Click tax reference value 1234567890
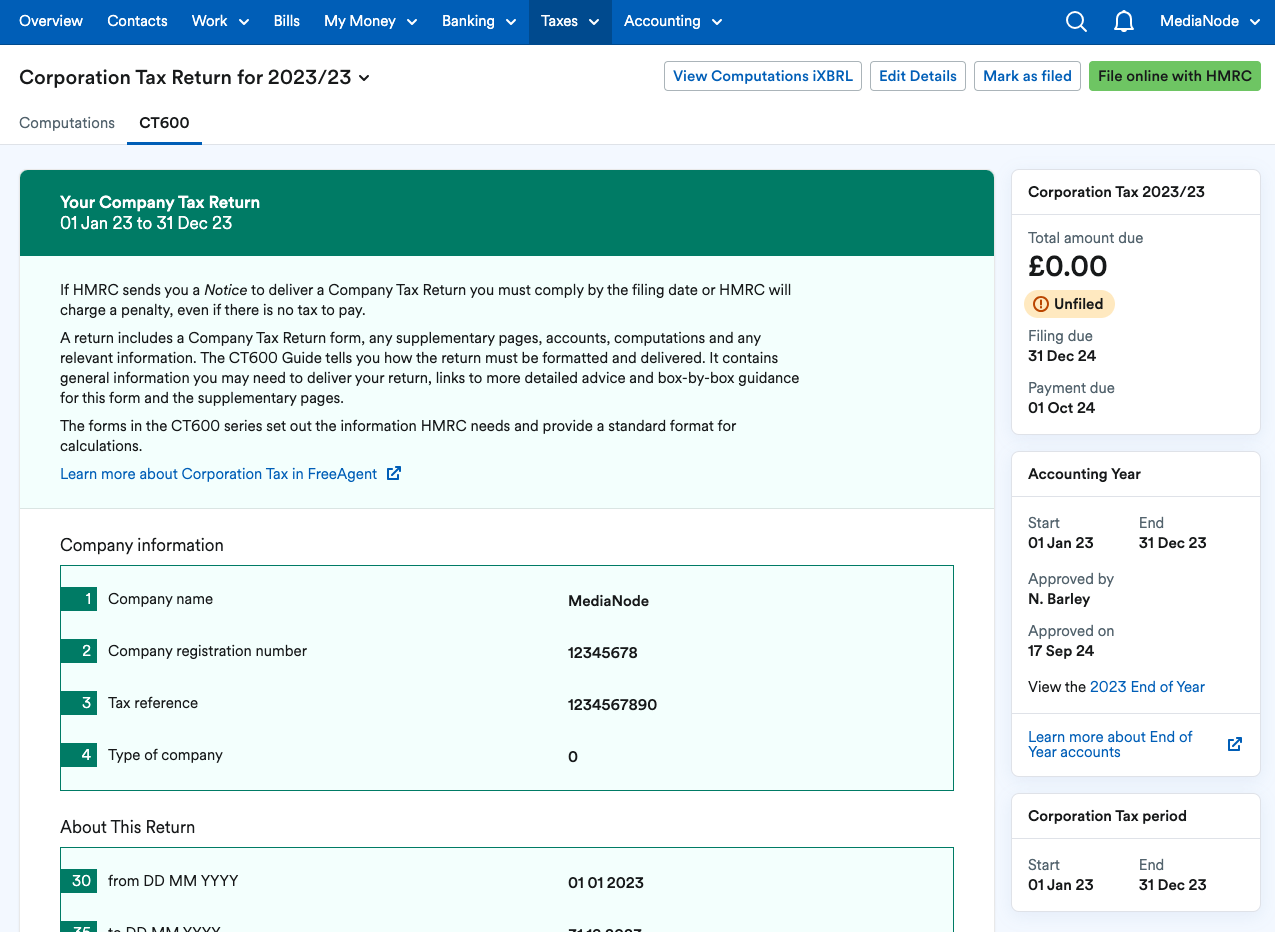Image resolution: width=1275 pixels, height=932 pixels. [x=612, y=705]
